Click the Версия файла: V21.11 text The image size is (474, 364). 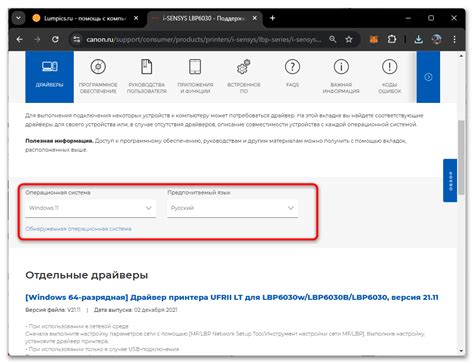click(53, 310)
